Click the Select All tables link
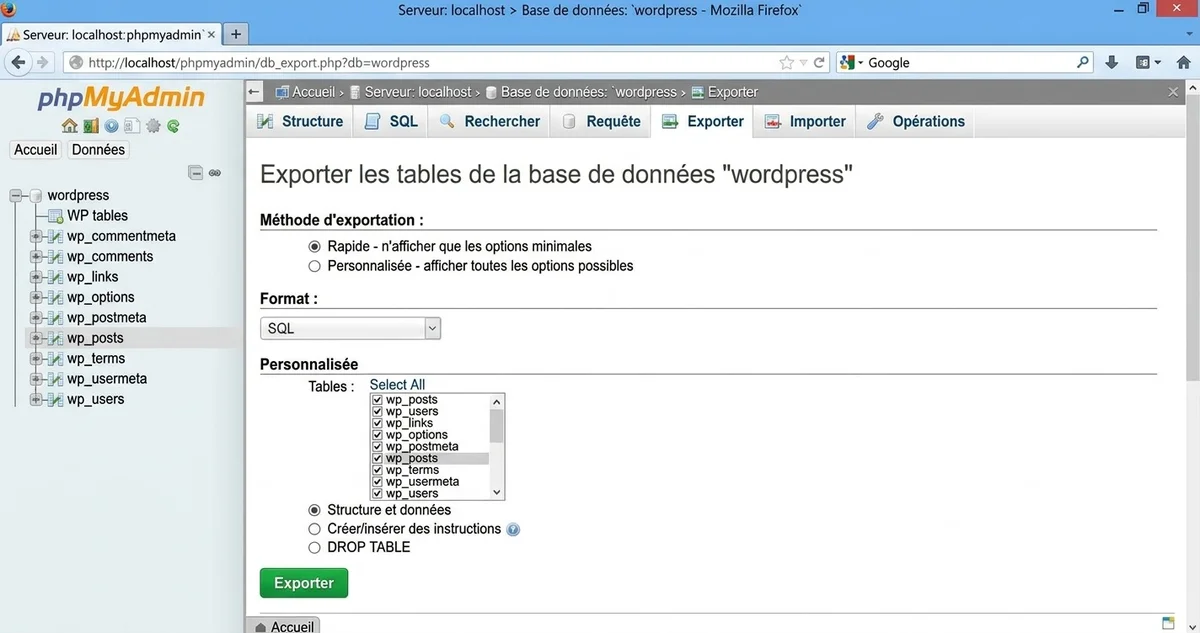1200x633 pixels. point(397,384)
